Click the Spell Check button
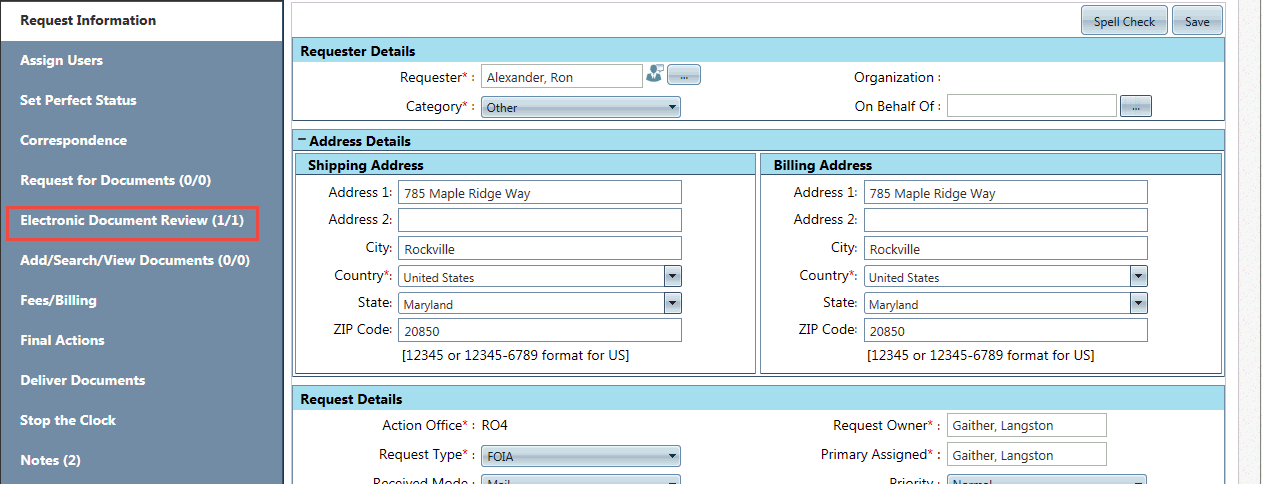The image size is (1262, 484). (1124, 21)
